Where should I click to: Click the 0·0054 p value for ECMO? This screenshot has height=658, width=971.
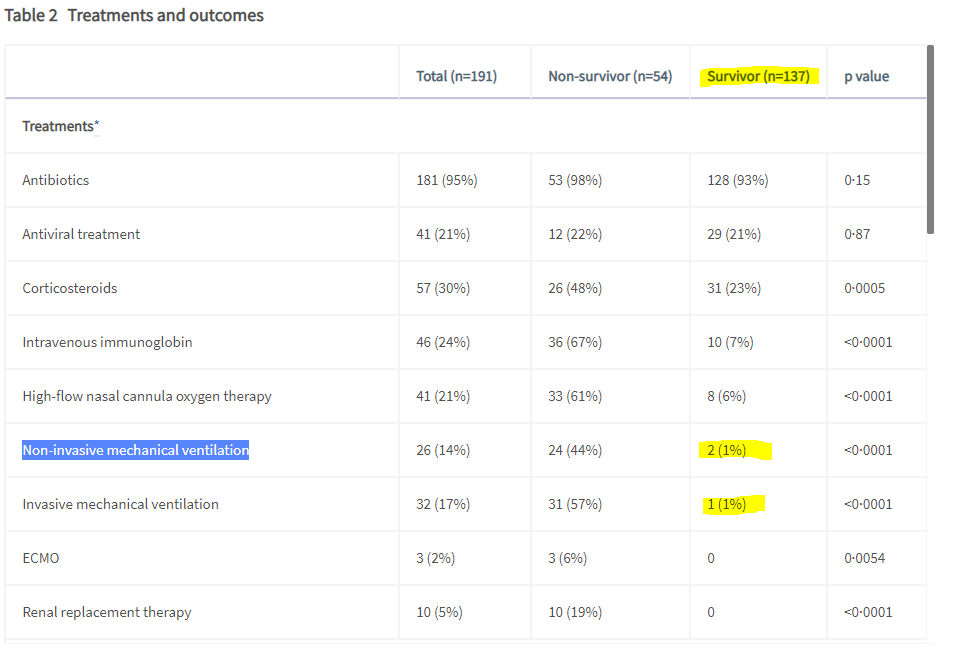[864, 558]
